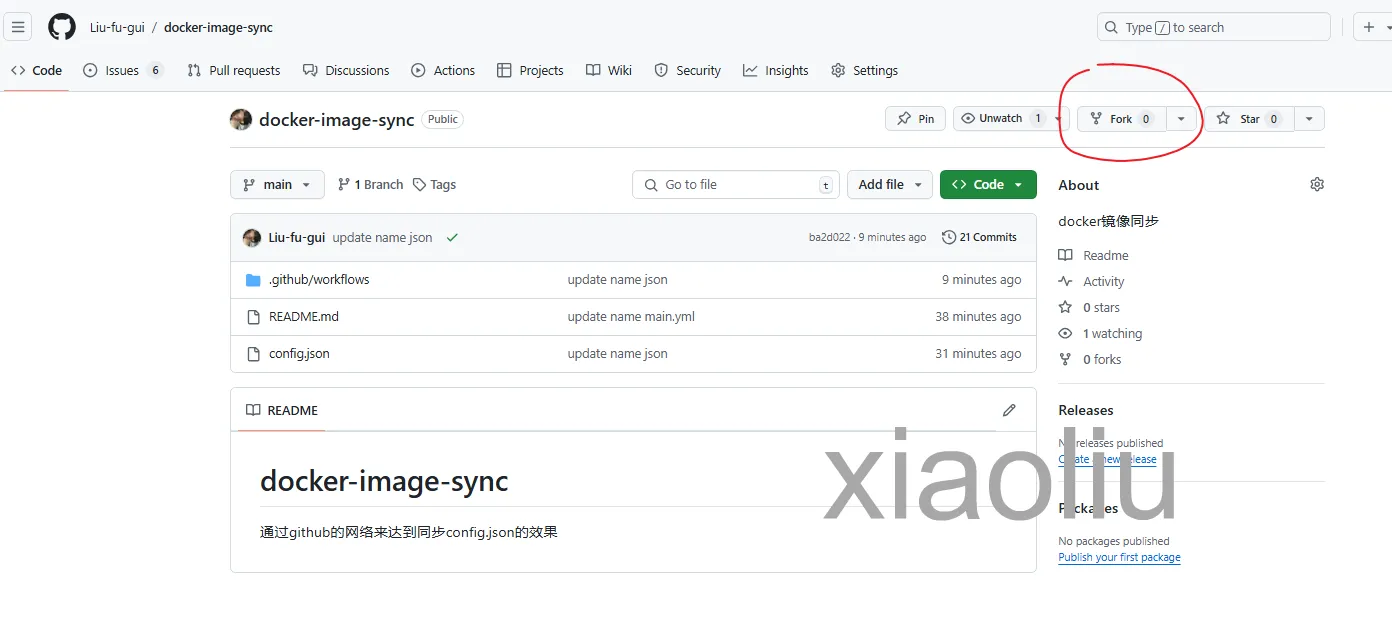Open the Insights tab
Screen dimensions: 1392x624
pyautogui.click(x=776, y=70)
